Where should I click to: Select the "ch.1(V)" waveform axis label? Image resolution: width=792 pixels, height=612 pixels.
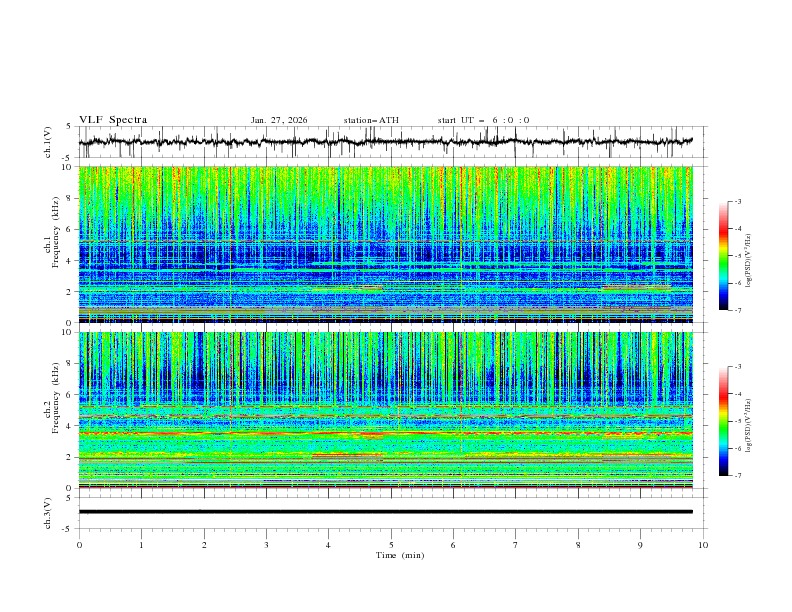click(x=48, y=142)
